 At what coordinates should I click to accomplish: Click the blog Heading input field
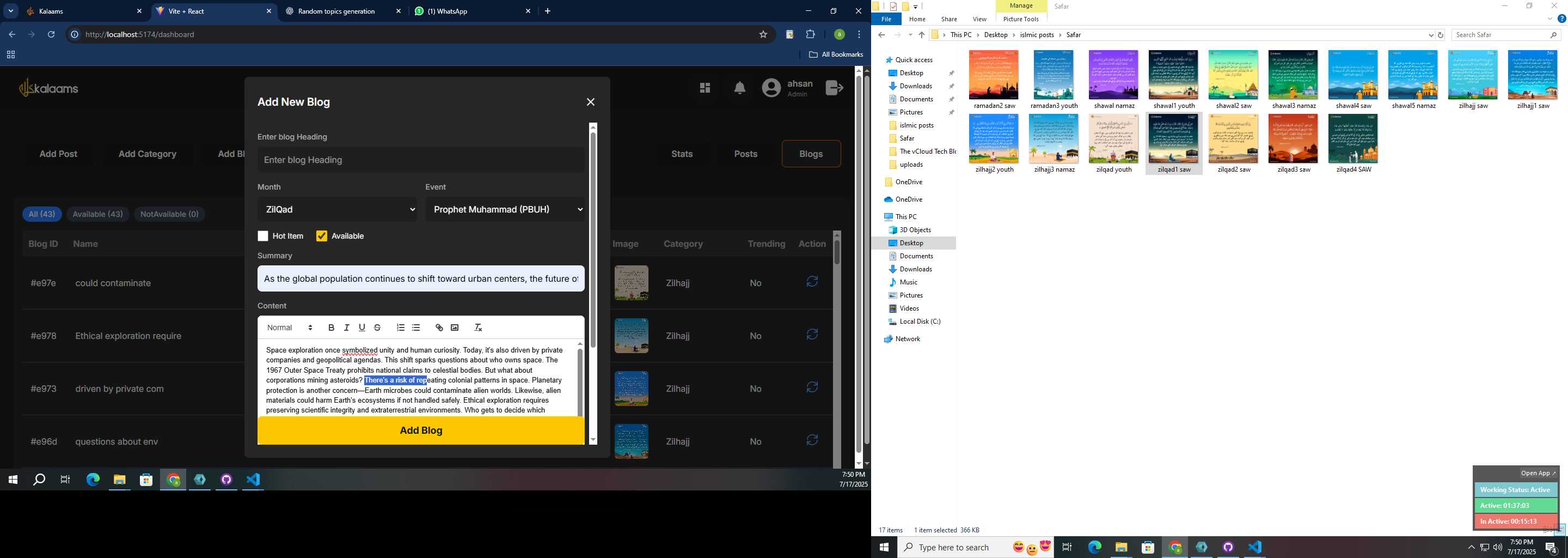click(x=421, y=160)
